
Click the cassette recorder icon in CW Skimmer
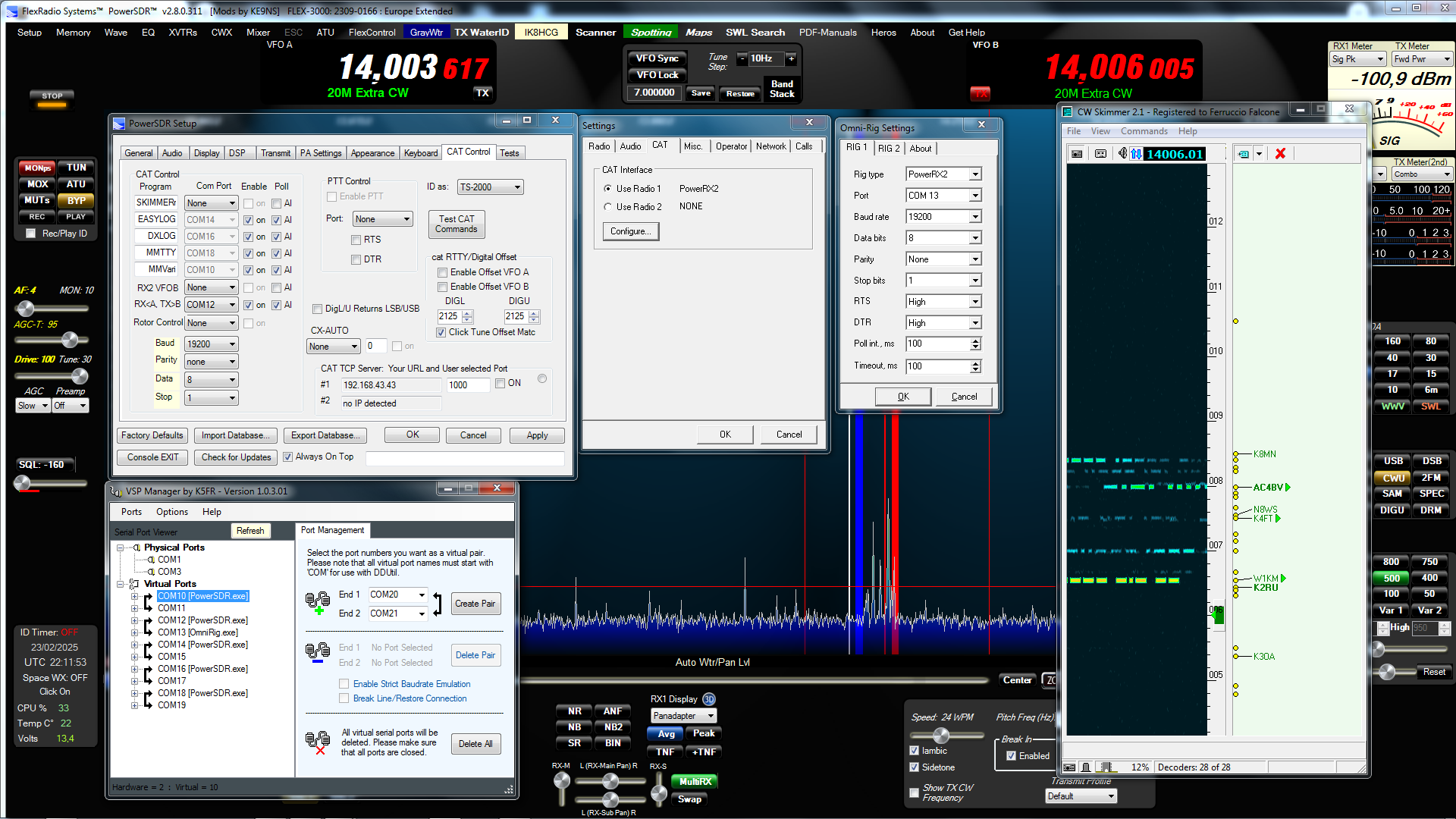(x=1101, y=154)
